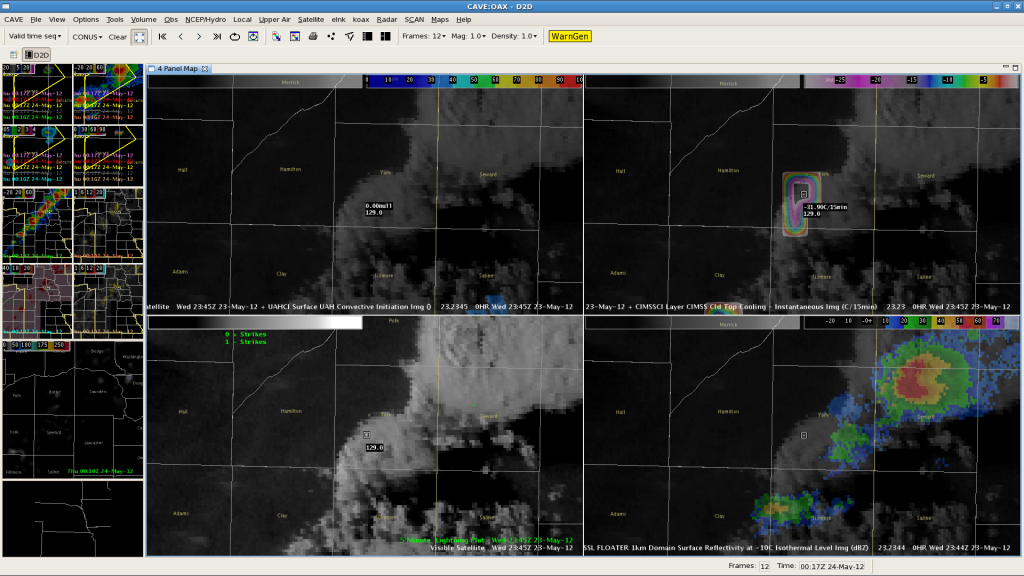Step back one frame
Screen dimensions: 1024x576
click(x=180, y=36)
